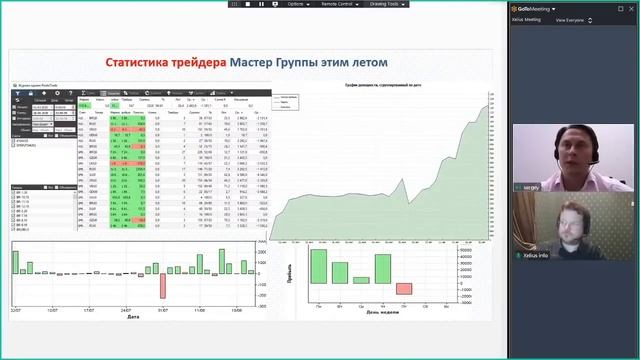Click the question mark help icon
Viewport: 640px width, 360px height.
pyautogui.click(x=70, y=93)
